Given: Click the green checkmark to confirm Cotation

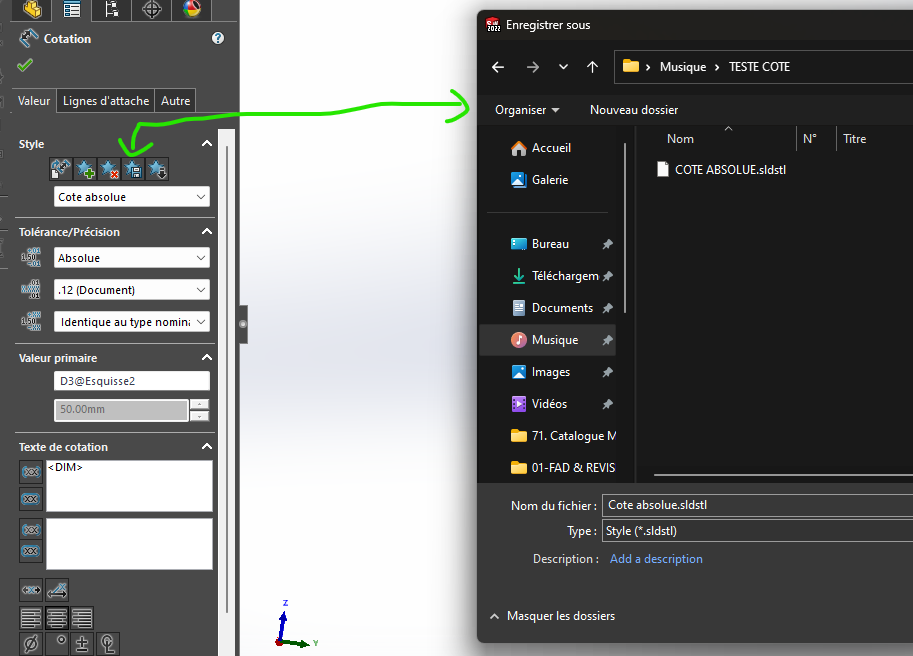Looking at the screenshot, I should [25, 65].
